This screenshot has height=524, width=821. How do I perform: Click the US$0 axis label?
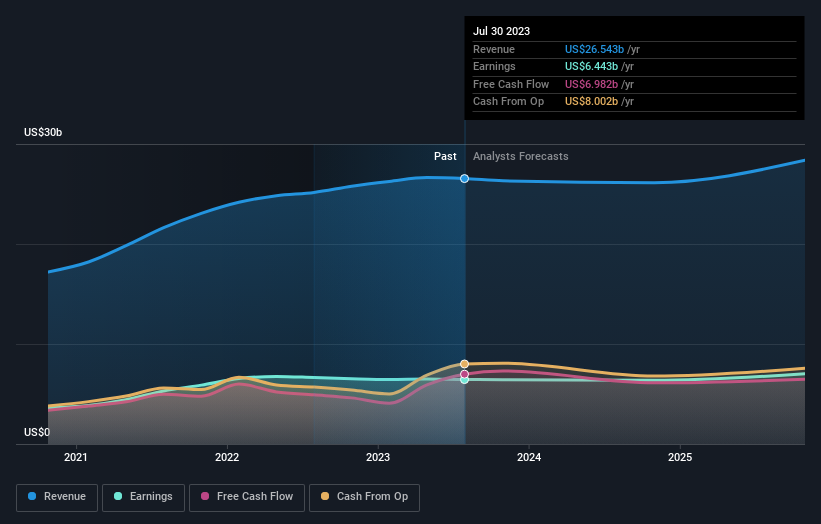pos(37,432)
